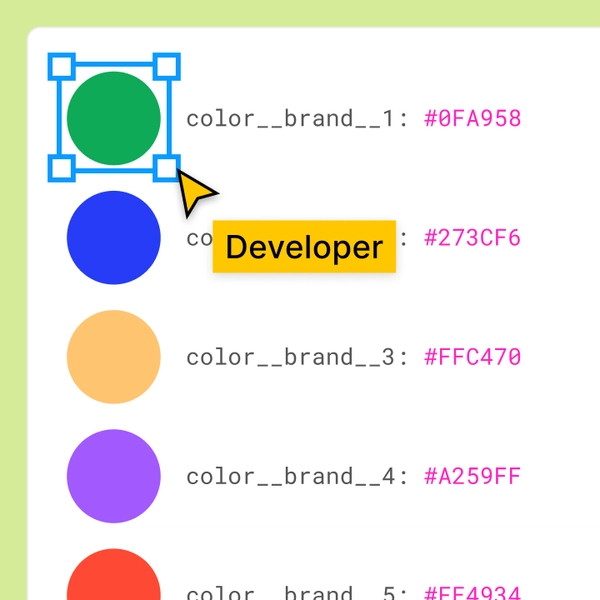The height and width of the screenshot is (600, 600).
Task: Click the top-left selection handle
Action: tap(62, 67)
